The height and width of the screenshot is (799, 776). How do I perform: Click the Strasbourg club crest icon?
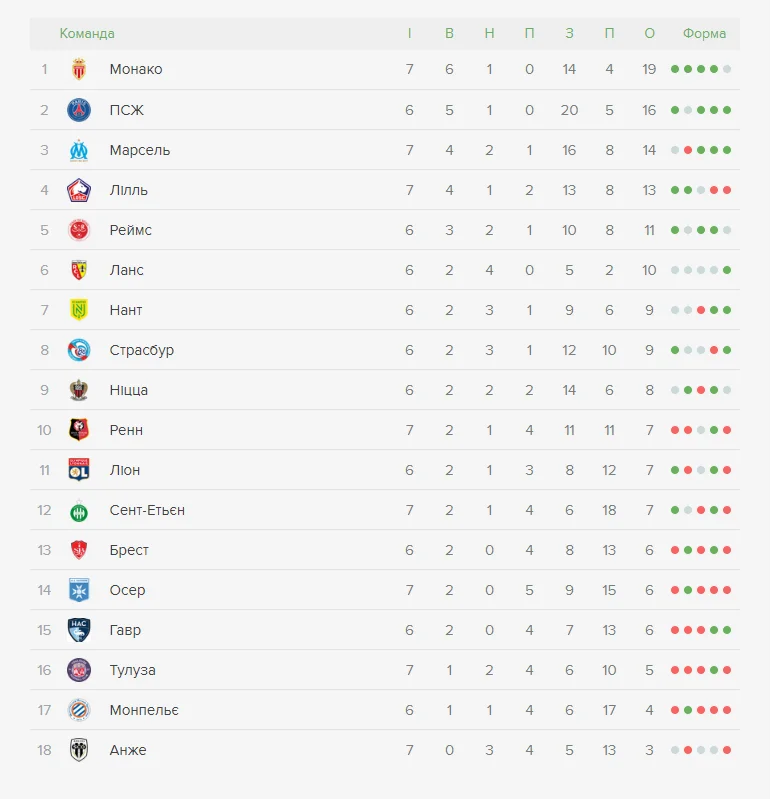pos(79,350)
